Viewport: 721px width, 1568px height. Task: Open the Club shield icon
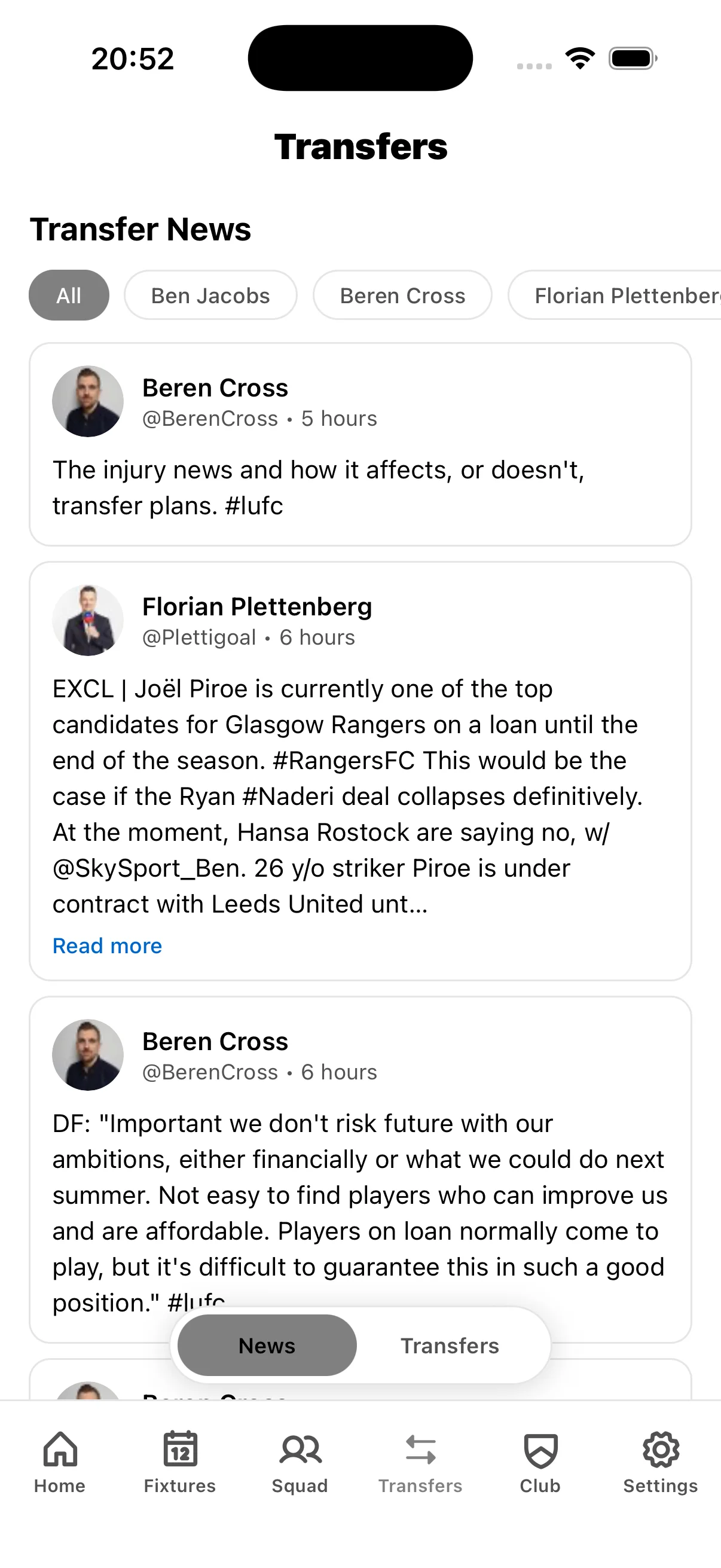(540, 1450)
